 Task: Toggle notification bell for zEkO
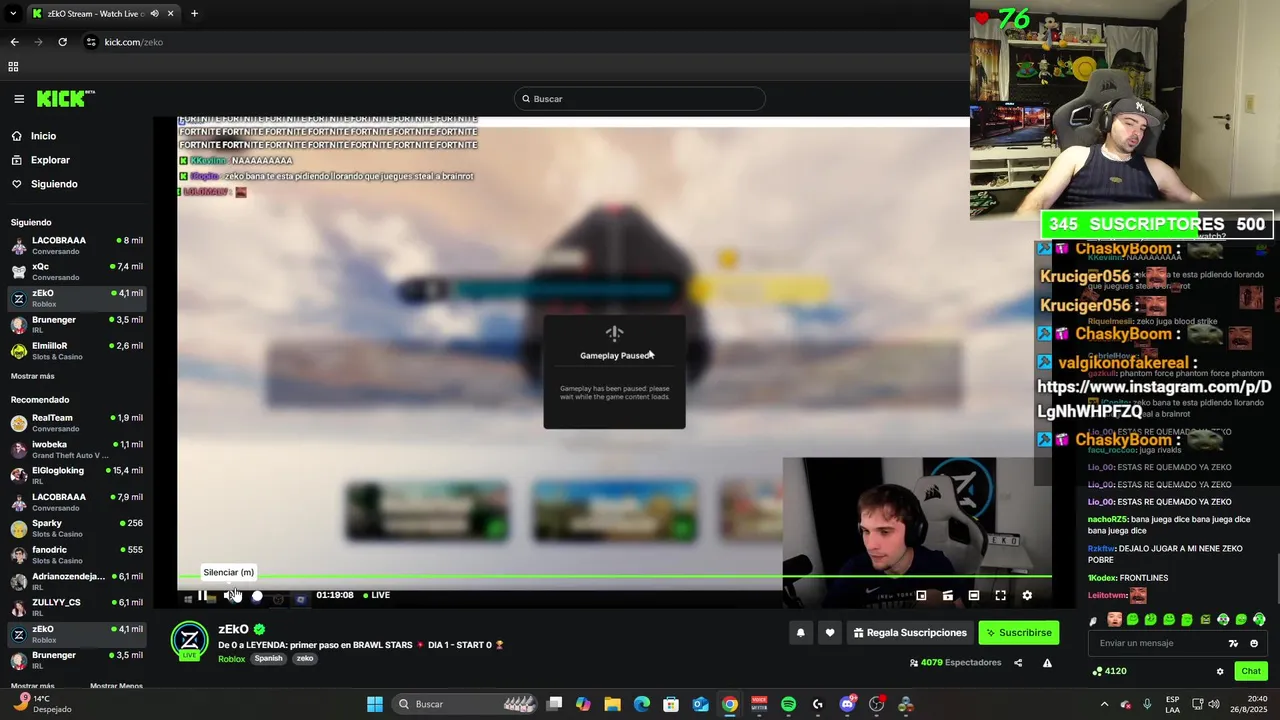tap(800, 633)
